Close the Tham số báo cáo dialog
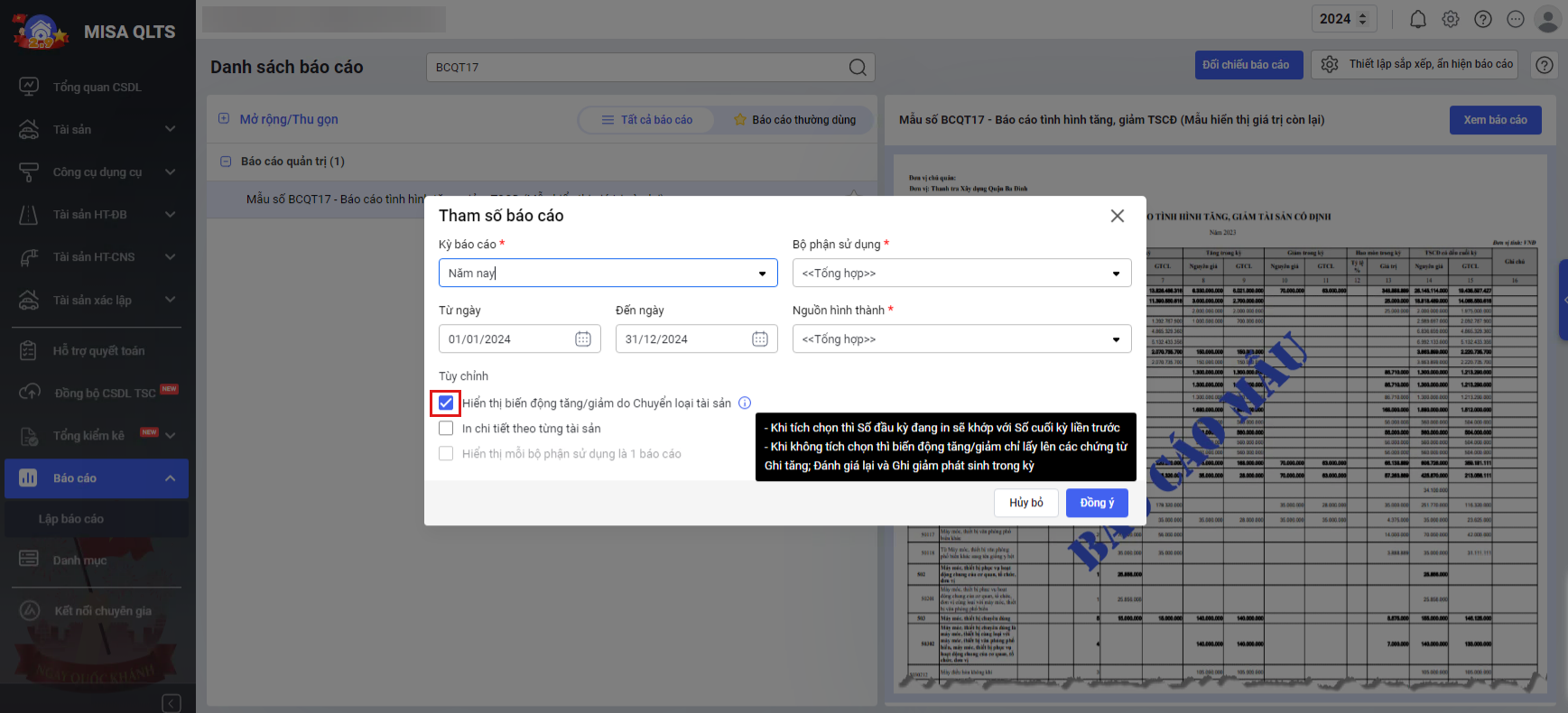Screen dimensions: 1568x713 (1118, 216)
